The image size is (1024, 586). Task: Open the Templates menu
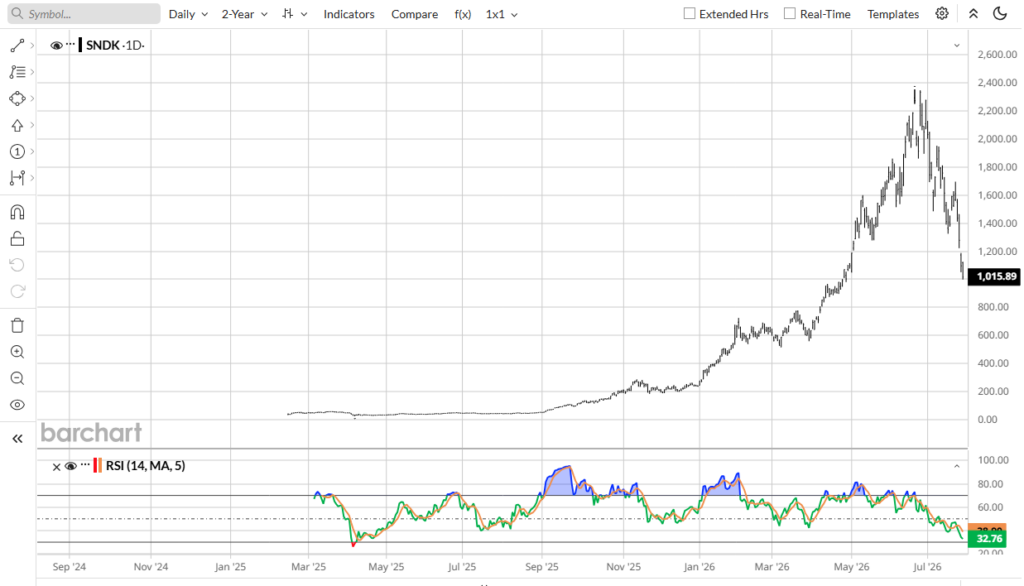[x=893, y=14]
